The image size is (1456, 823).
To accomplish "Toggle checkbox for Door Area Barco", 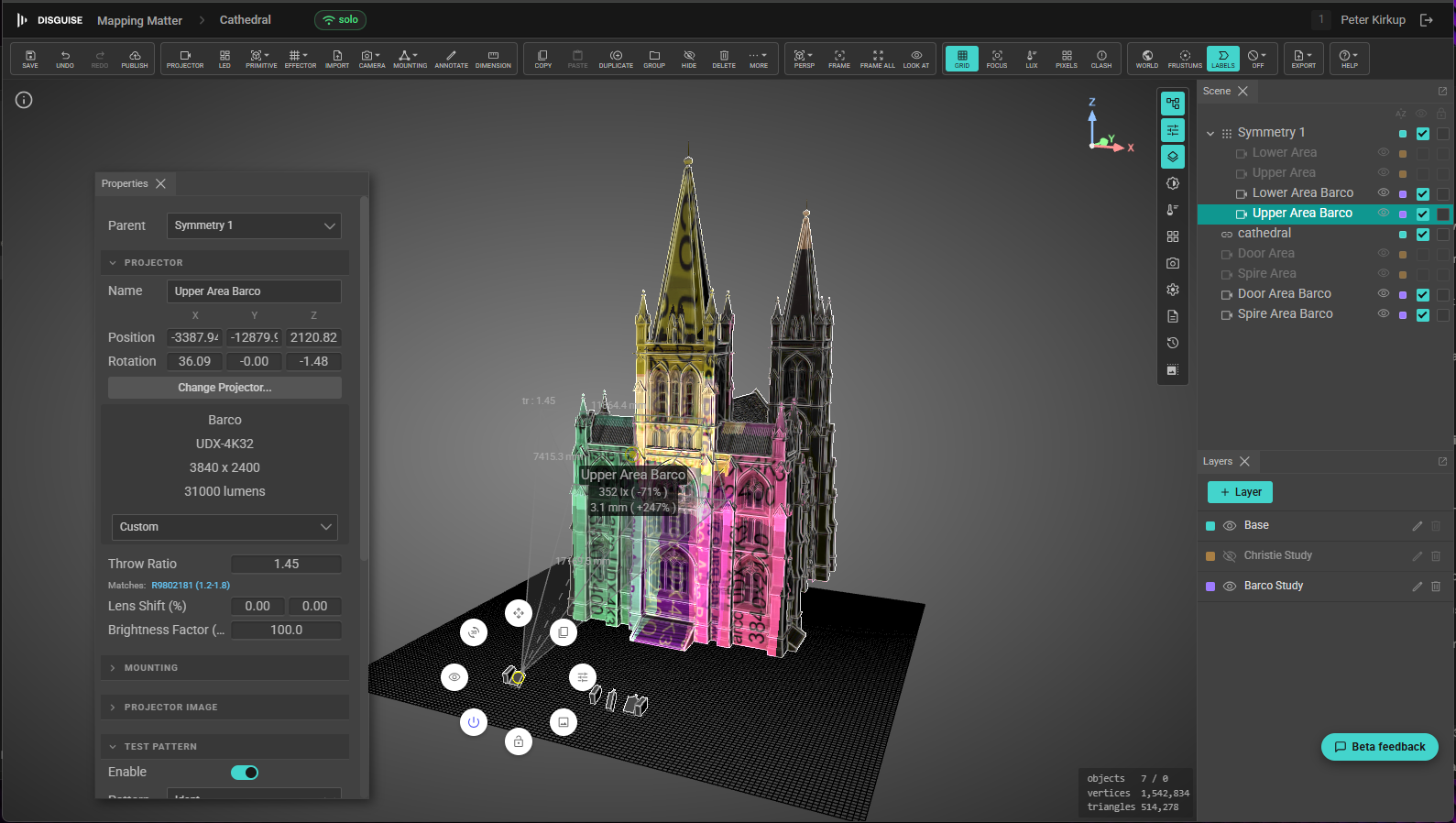I will (x=1423, y=295).
